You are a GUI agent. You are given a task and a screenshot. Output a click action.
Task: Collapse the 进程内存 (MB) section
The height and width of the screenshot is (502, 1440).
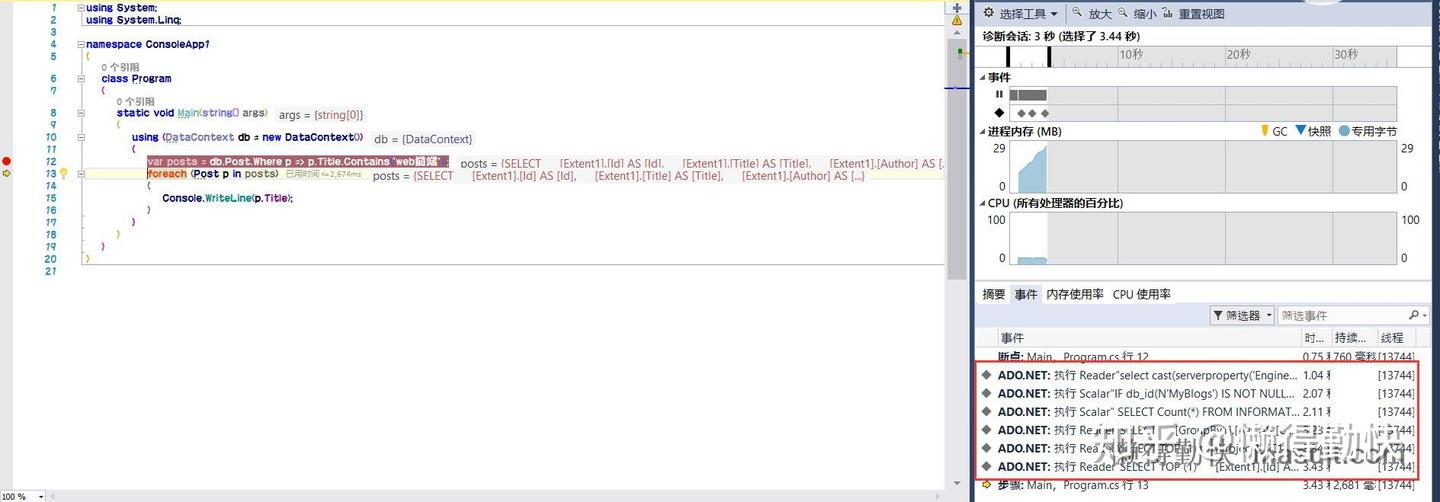click(x=983, y=131)
